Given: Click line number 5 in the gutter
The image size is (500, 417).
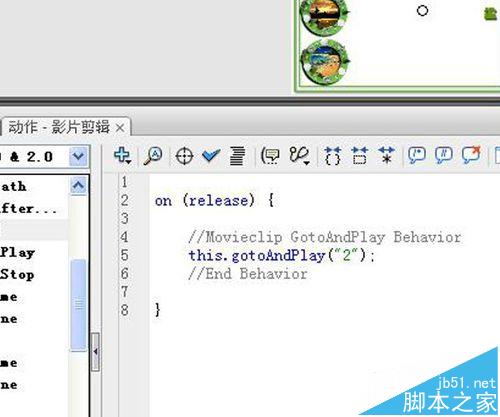Looking at the screenshot, I should pos(125,255).
